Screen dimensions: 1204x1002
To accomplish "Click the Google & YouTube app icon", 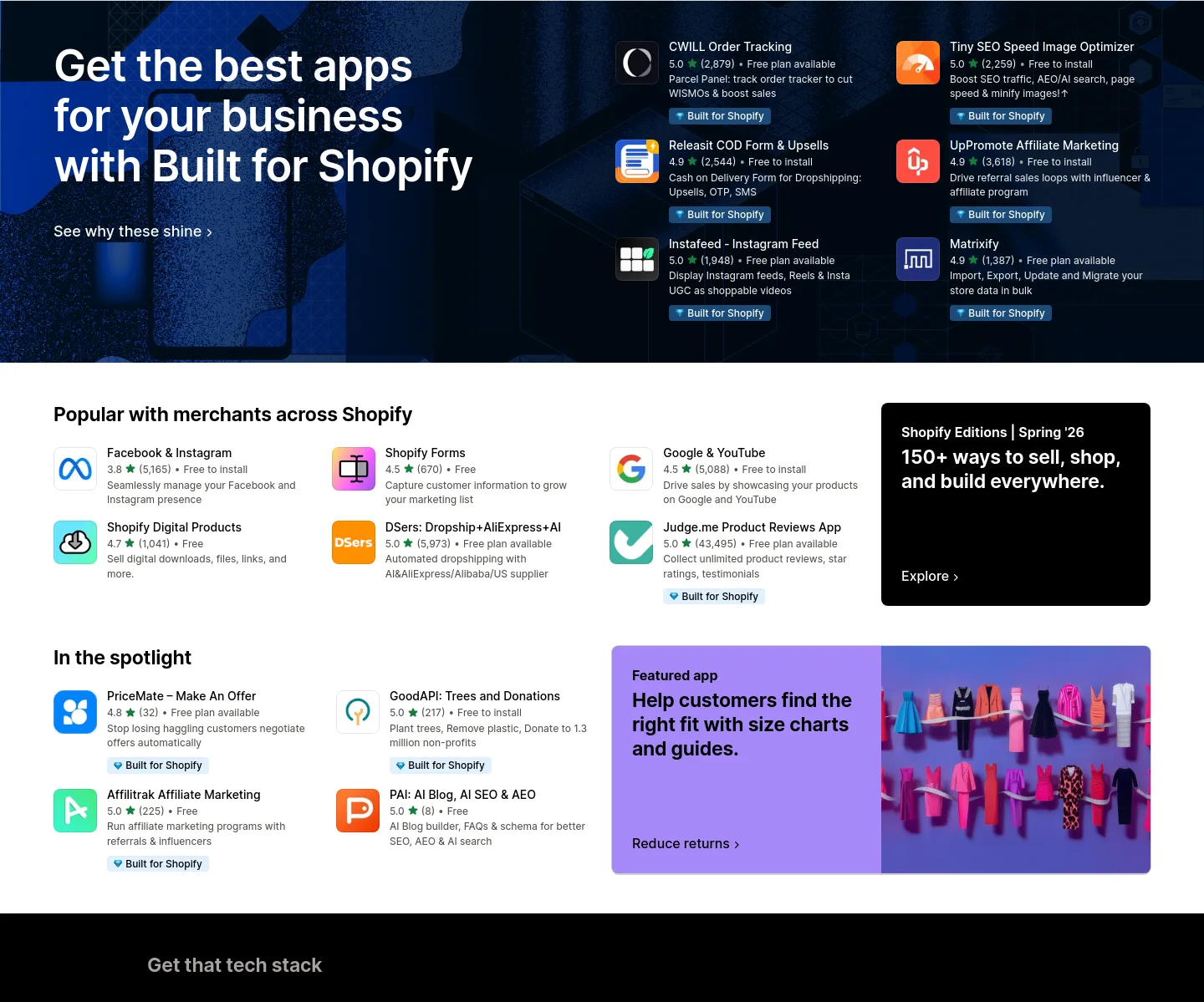I will [x=631, y=469].
